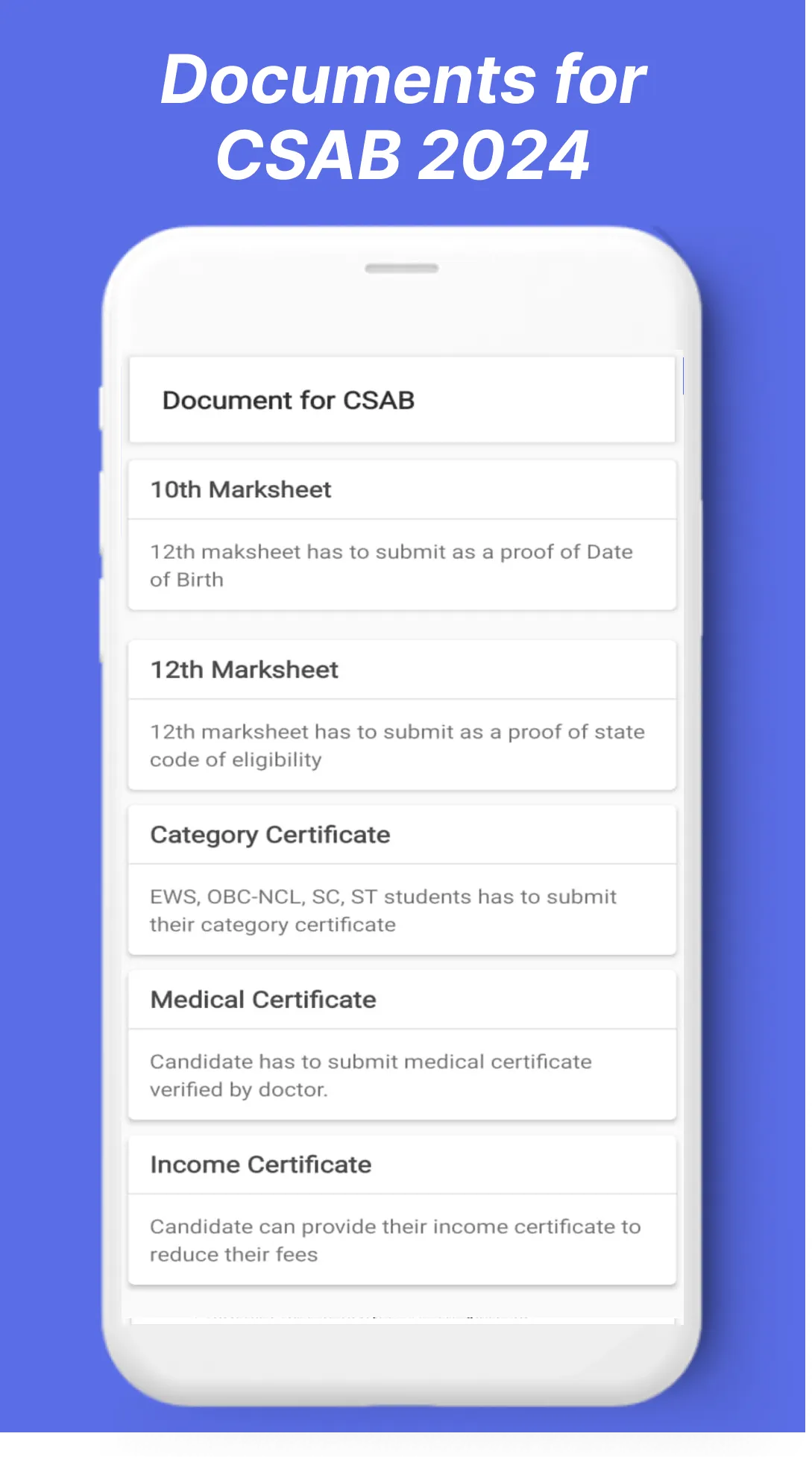812x1457 pixels.
Task: Collapse the Medical Certificate section
Action: (x=402, y=999)
